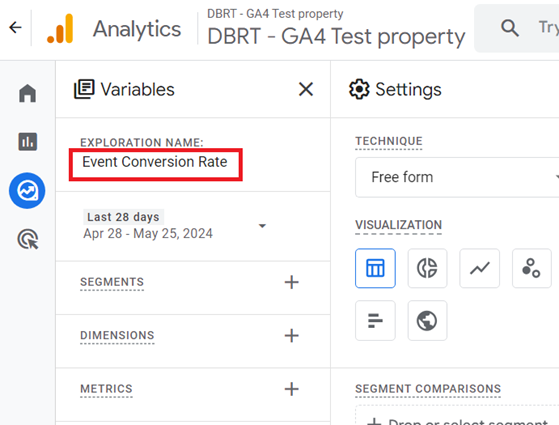Click the search magnifier icon
The width and height of the screenshot is (559, 425).
tap(510, 28)
